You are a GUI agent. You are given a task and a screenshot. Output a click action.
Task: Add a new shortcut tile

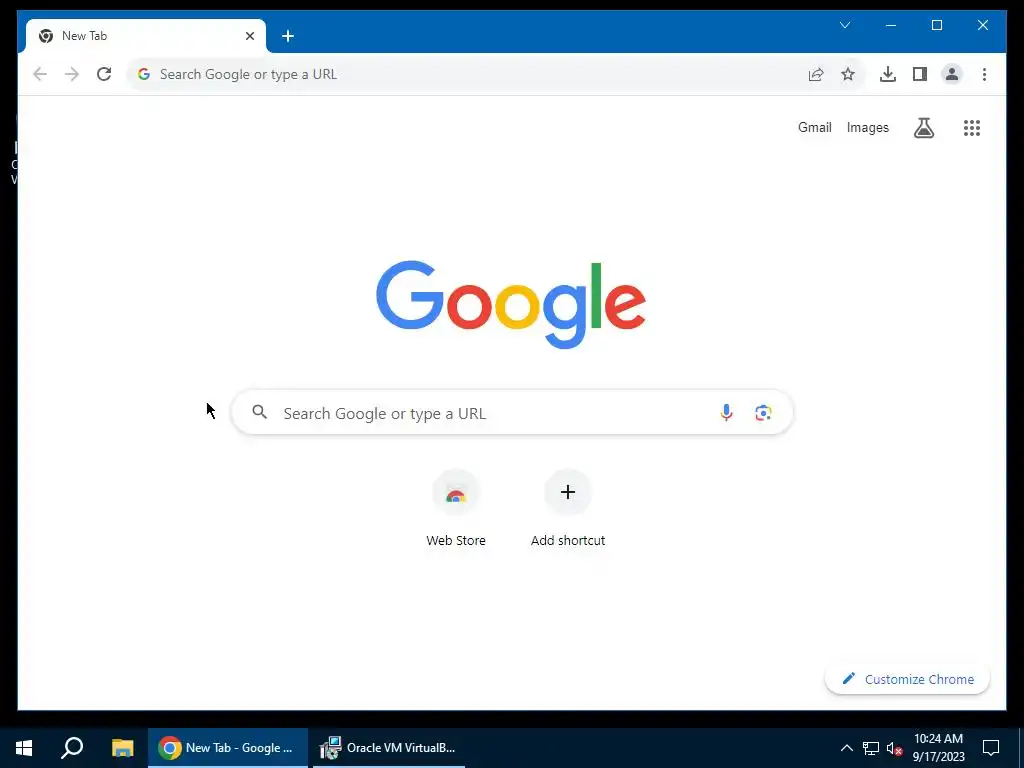coord(568,509)
